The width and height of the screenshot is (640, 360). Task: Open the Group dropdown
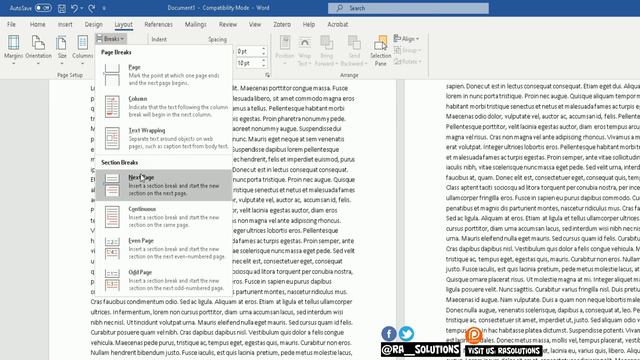tap(408, 51)
